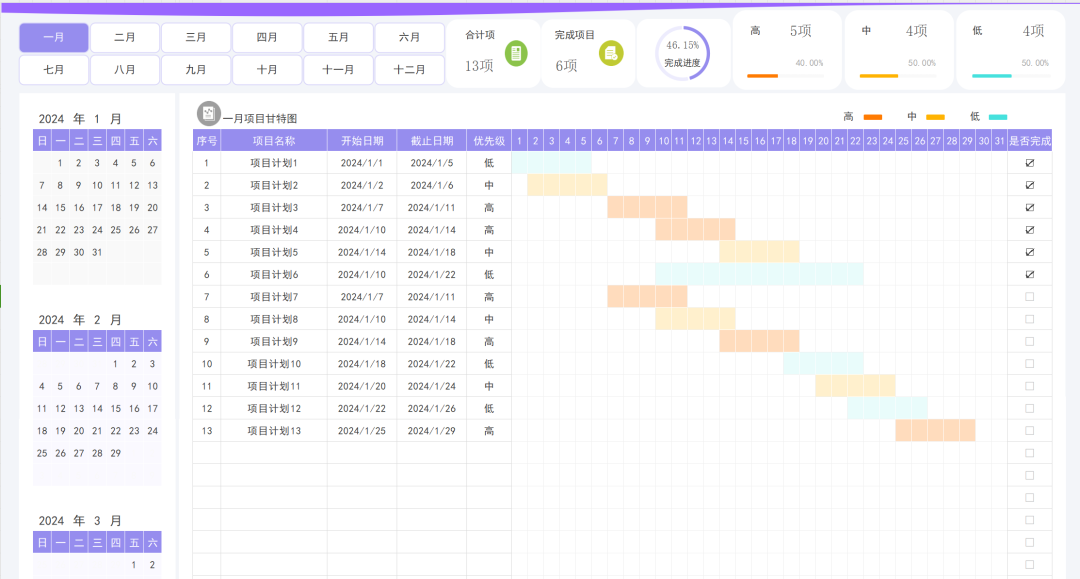This screenshot has width=1080, height=579.
Task: Click the 2024/1/20 start date cell
Action: [x=362, y=386]
